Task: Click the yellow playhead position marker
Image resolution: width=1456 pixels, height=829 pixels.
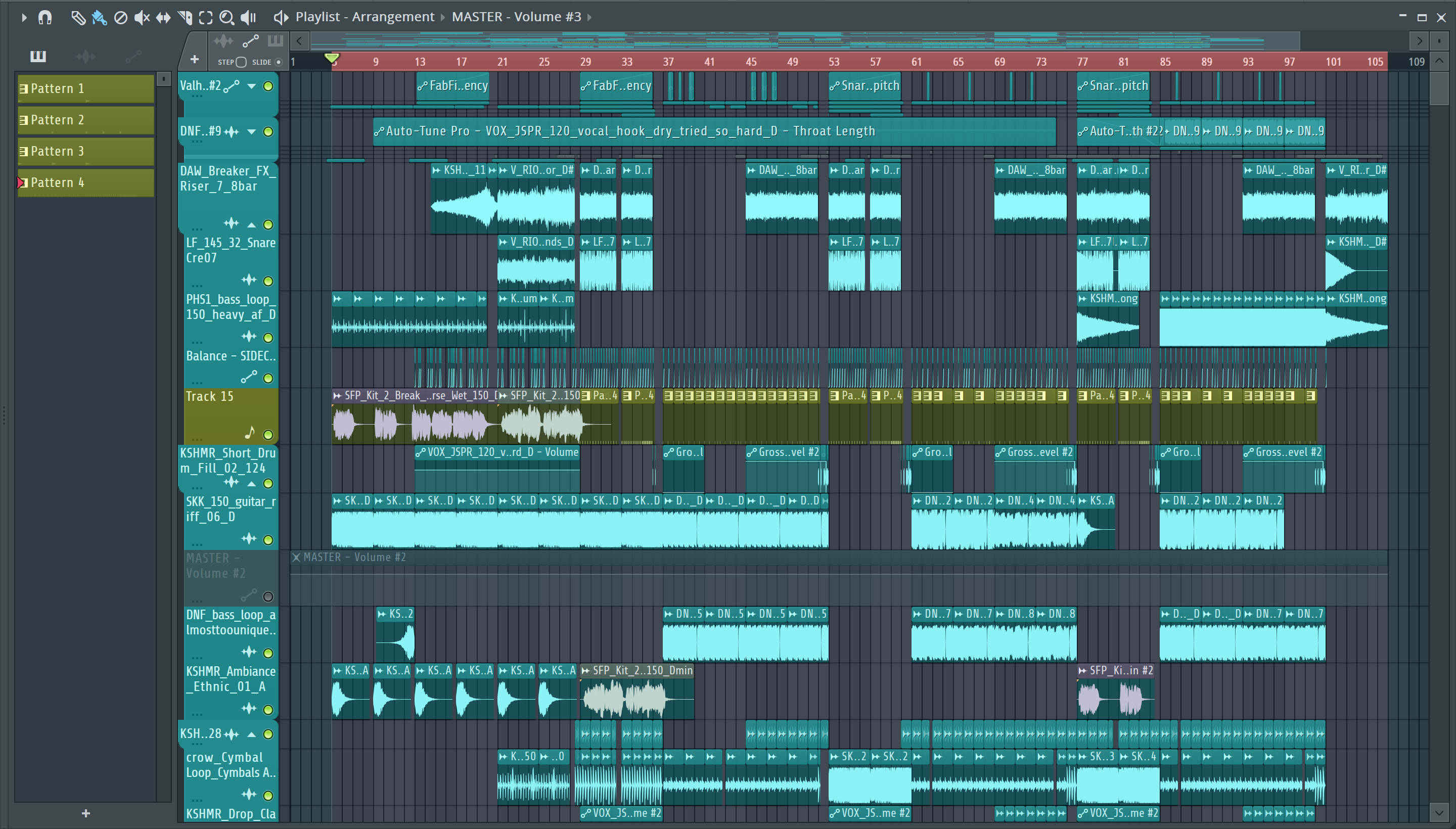Action: tap(332, 58)
